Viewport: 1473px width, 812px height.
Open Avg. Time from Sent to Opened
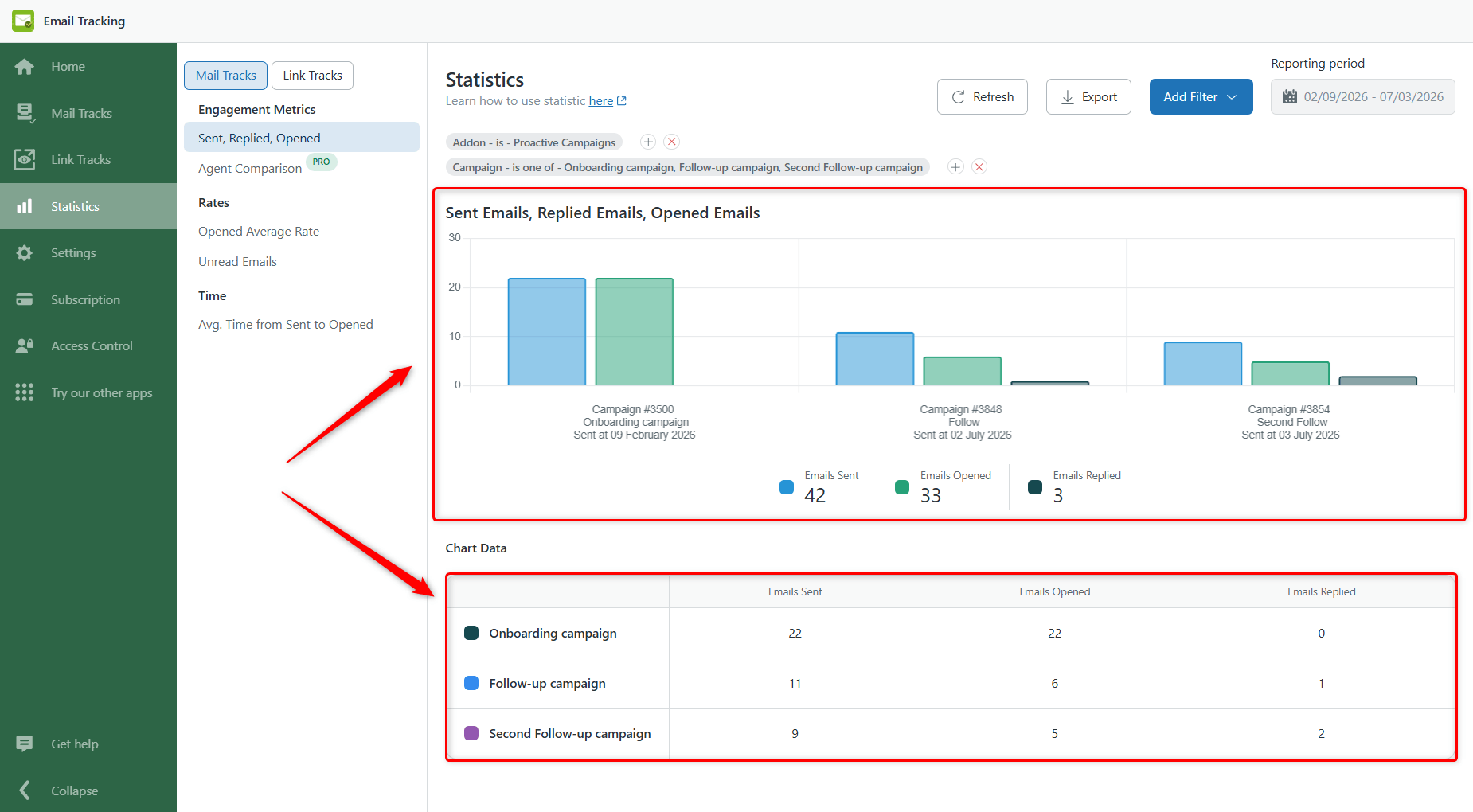coord(286,325)
